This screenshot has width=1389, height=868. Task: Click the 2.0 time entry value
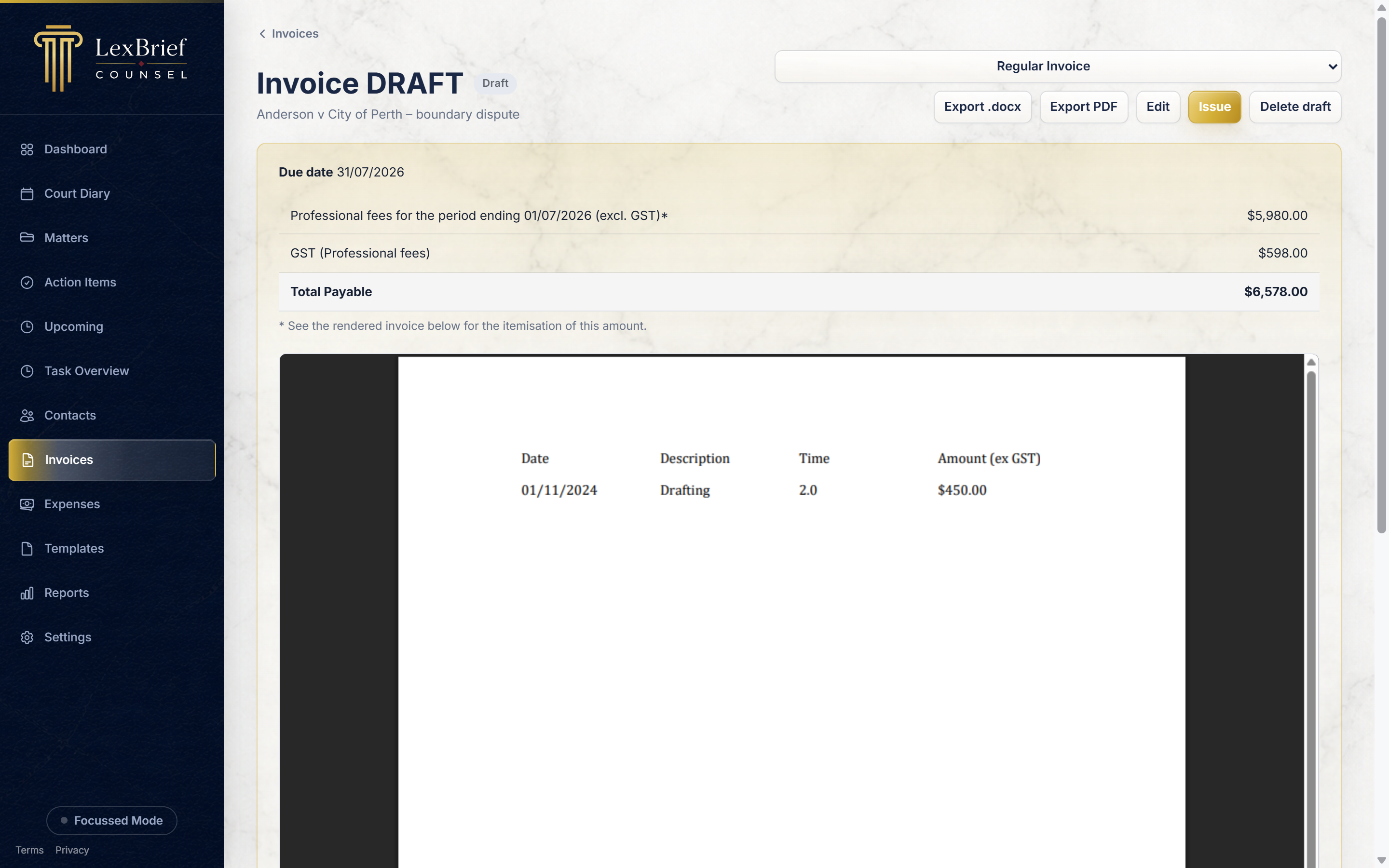[x=807, y=490]
